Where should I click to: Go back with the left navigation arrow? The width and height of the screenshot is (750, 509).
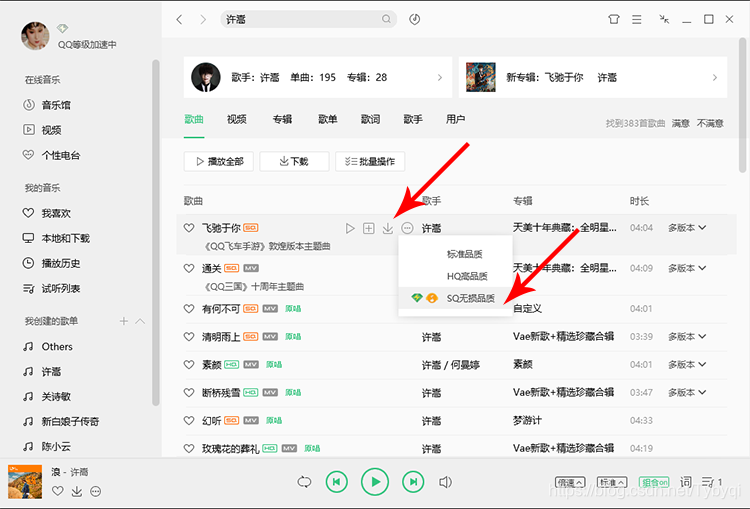coord(179,20)
